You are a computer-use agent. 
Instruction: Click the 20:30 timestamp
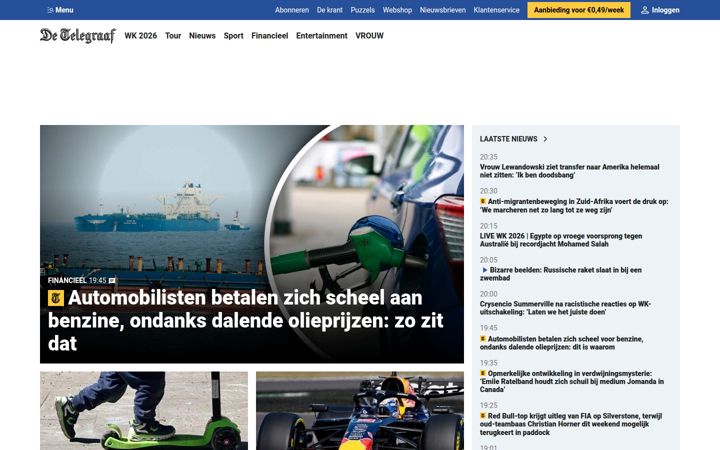[489, 191]
